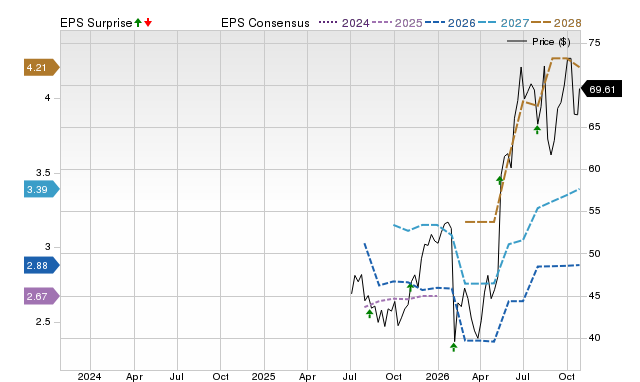Image resolution: width=640 pixels, height=382 pixels.
Task: Click the Jul label between 2025 and 2026
Action: click(x=350, y=377)
